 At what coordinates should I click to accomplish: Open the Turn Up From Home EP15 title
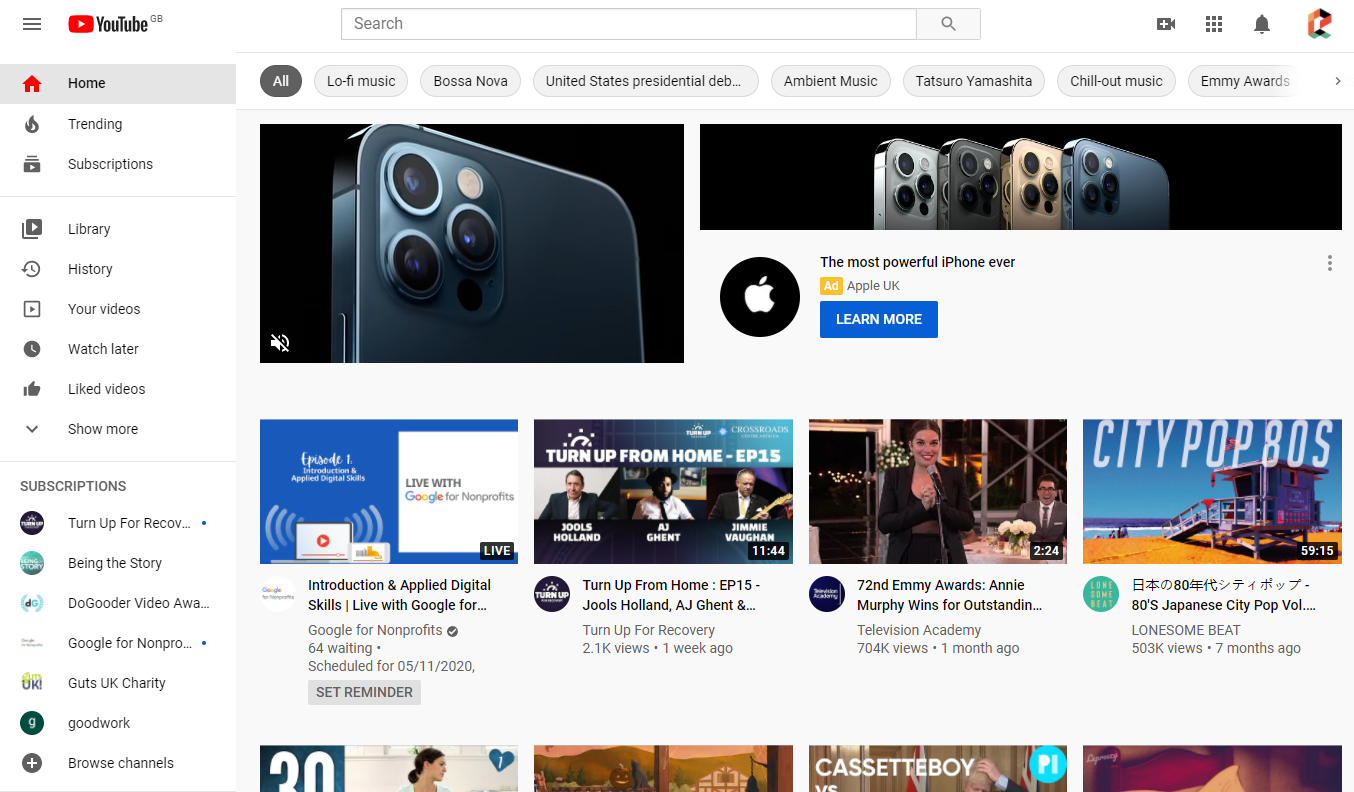pos(672,595)
